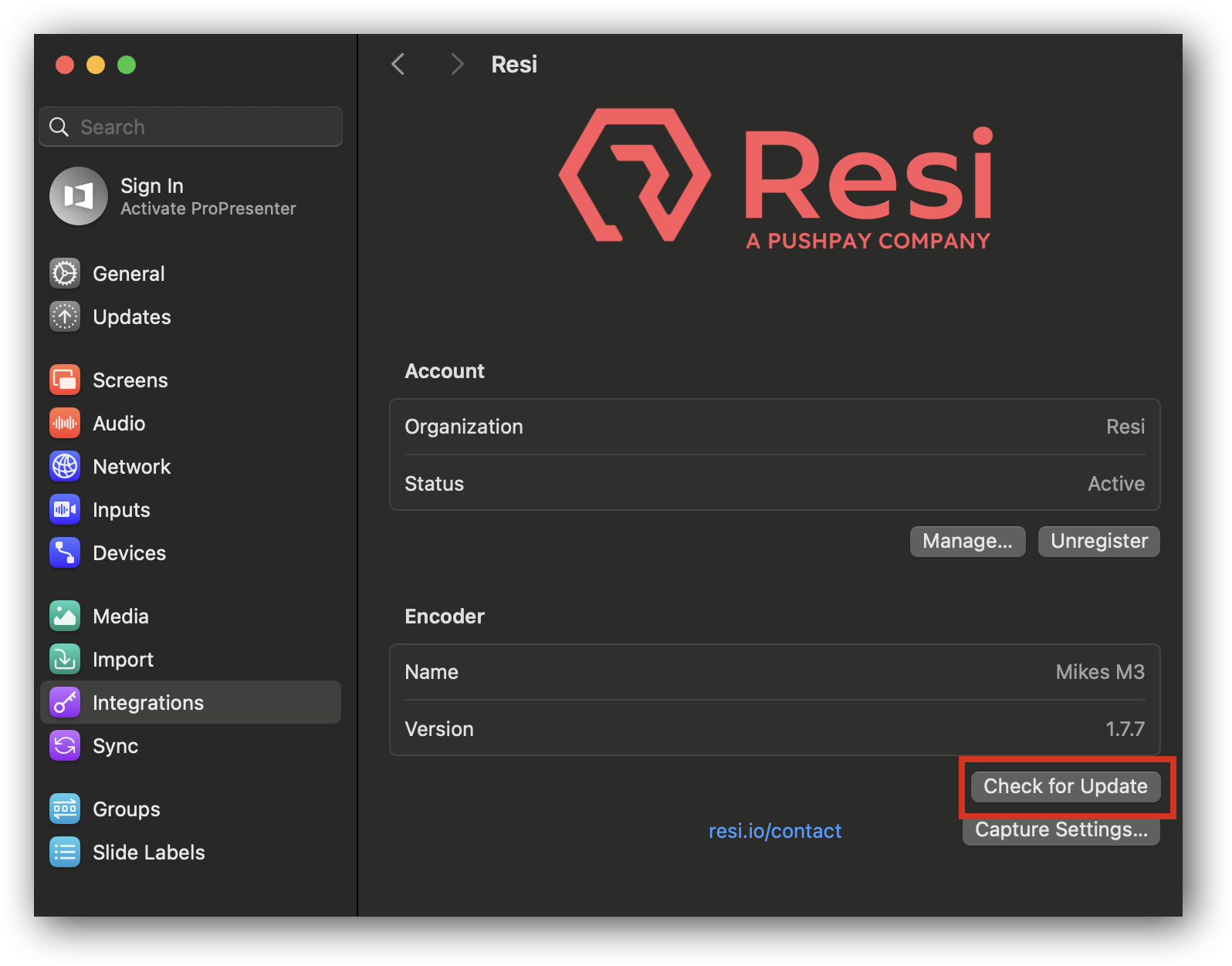This screenshot has width=1232, height=966.
Task: Switch to Groups settings pane
Action: (127, 809)
